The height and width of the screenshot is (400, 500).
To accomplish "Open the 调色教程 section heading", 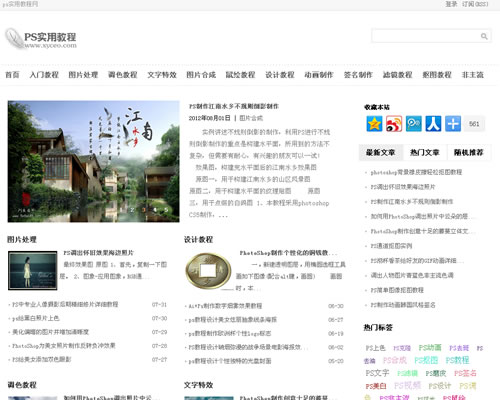I will pos(22,385).
